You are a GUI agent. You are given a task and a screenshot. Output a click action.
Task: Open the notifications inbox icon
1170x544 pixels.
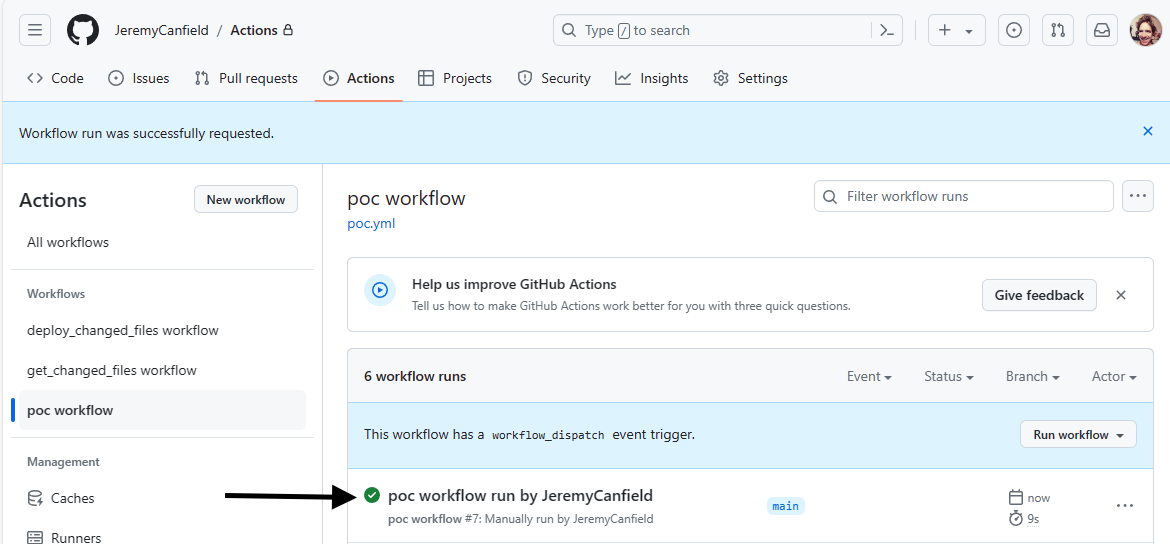tap(1101, 31)
